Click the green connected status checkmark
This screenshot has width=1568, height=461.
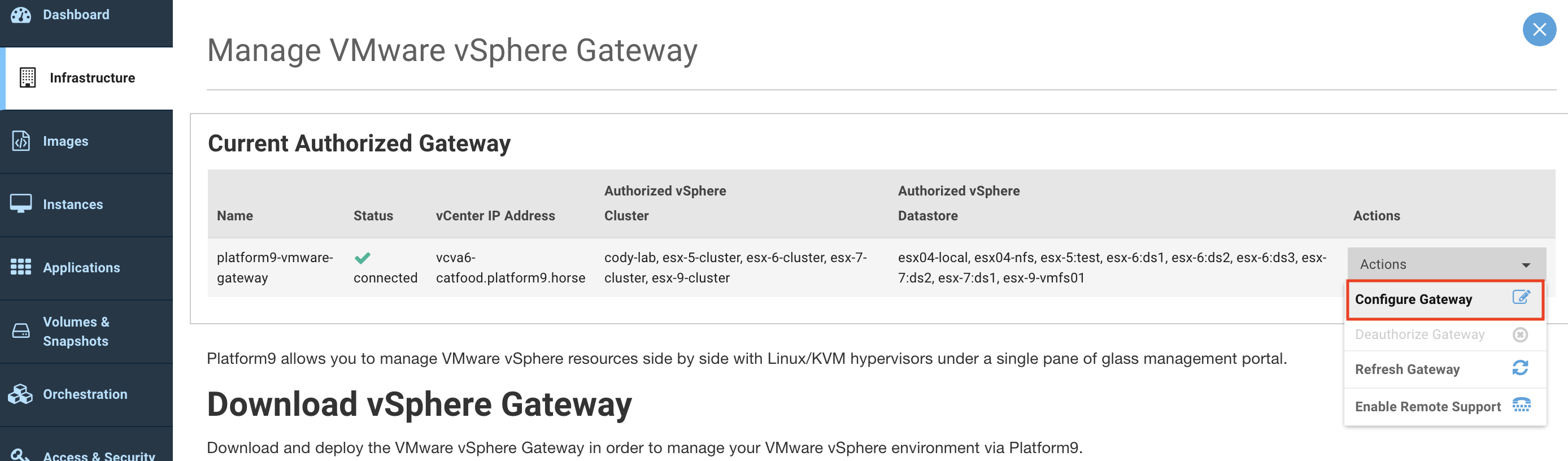pyautogui.click(x=362, y=258)
